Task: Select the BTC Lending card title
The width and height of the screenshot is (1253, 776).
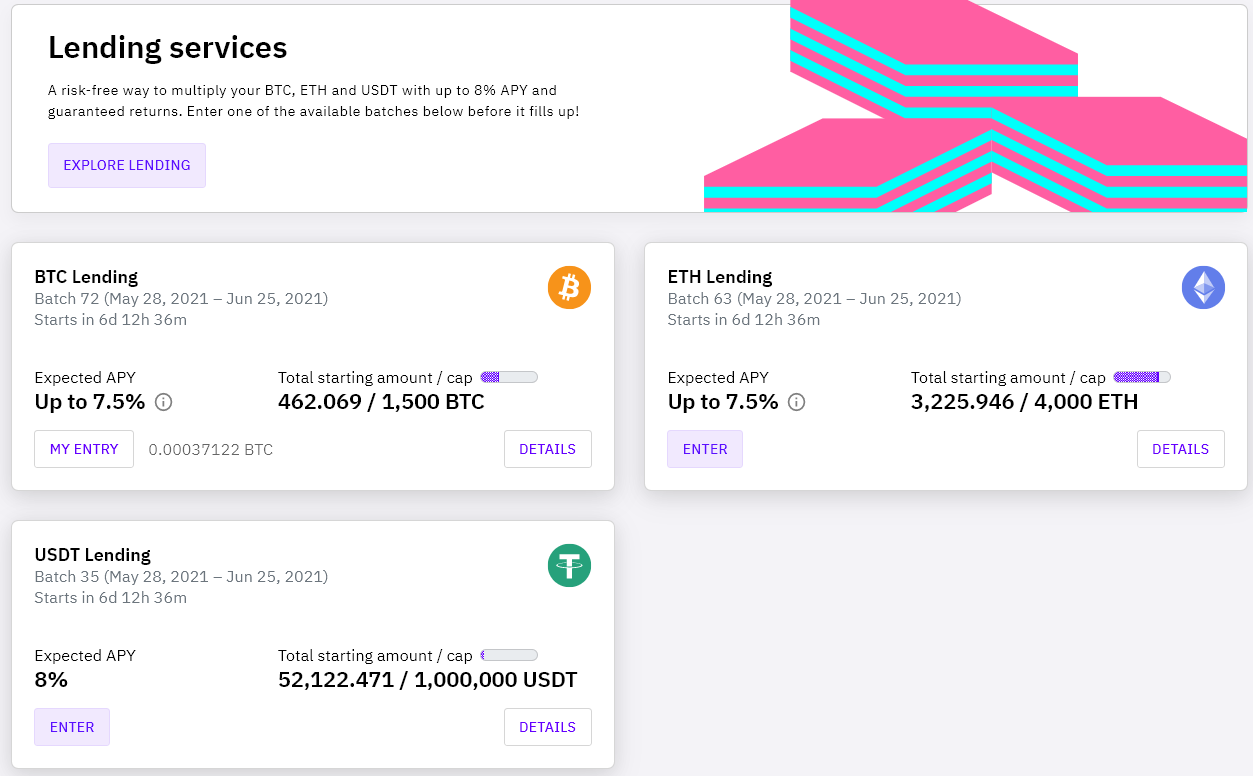Action: tap(86, 277)
